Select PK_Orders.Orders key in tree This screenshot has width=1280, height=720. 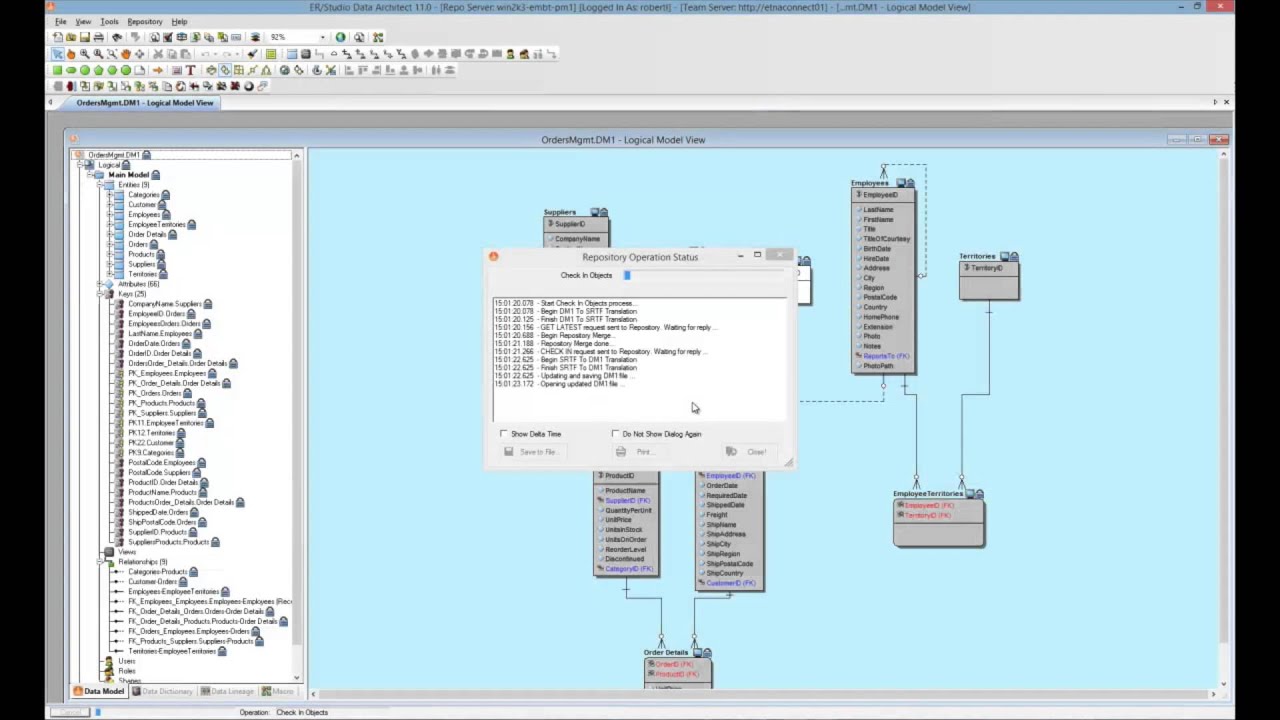tap(154, 393)
